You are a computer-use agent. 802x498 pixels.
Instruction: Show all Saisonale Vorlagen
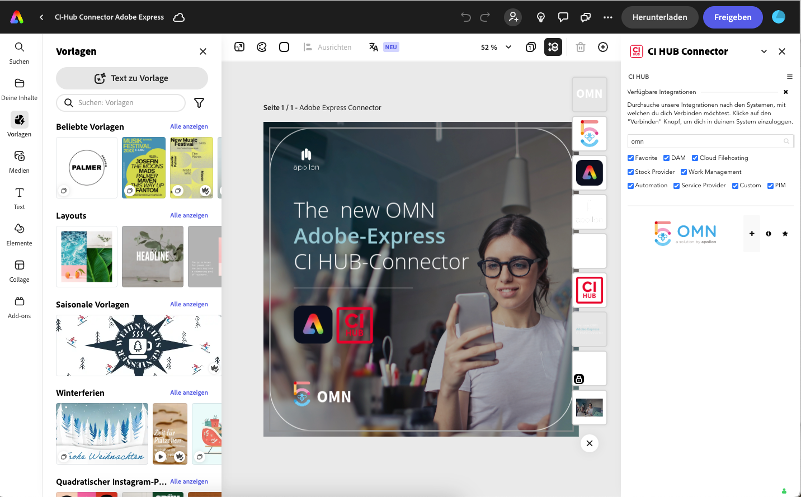coord(189,304)
